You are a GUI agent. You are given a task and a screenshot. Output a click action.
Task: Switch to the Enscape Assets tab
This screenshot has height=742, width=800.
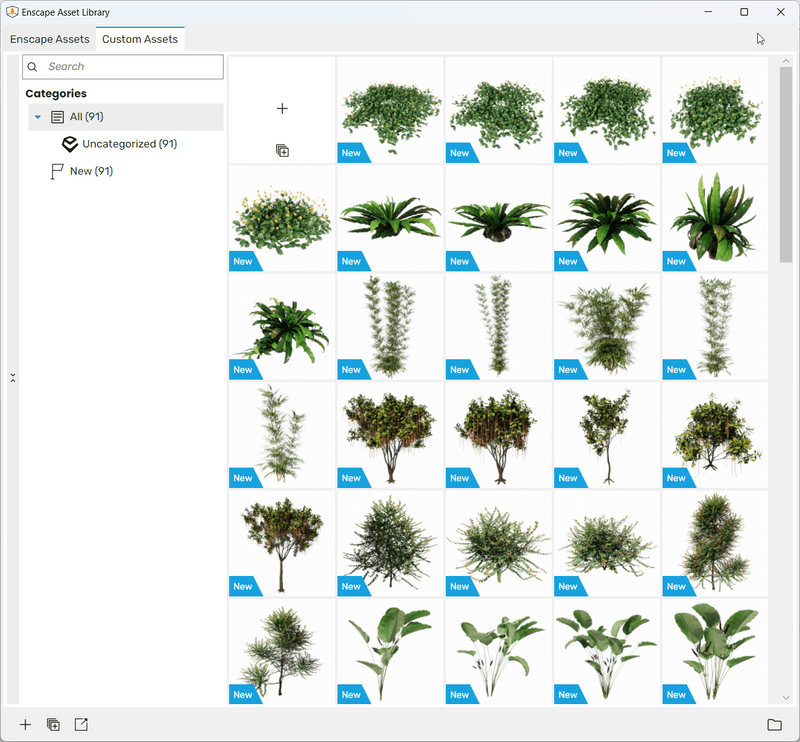50,39
